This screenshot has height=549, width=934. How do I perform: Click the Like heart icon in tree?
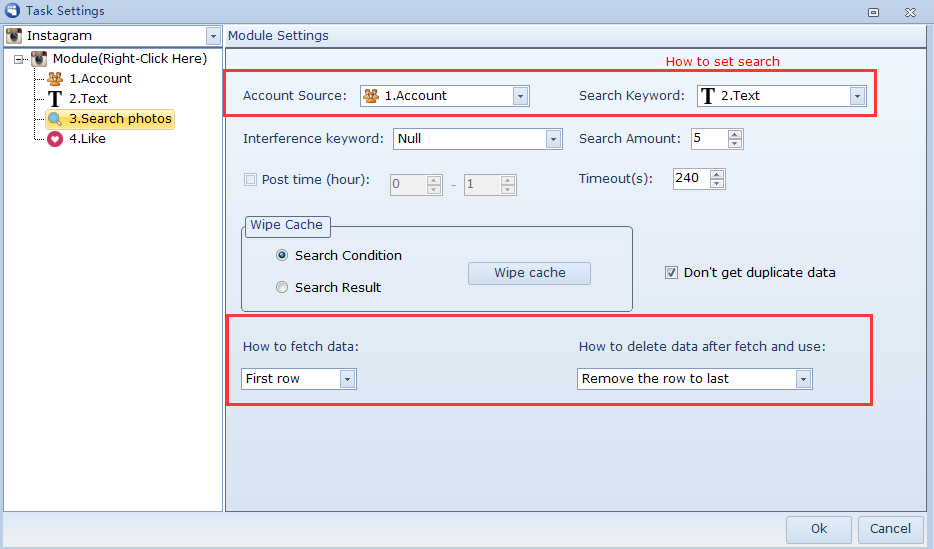(55, 139)
